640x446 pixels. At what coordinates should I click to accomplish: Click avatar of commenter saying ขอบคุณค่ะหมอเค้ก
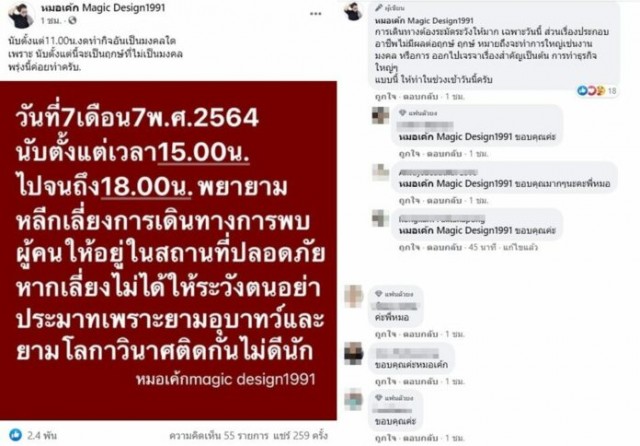tap(353, 353)
